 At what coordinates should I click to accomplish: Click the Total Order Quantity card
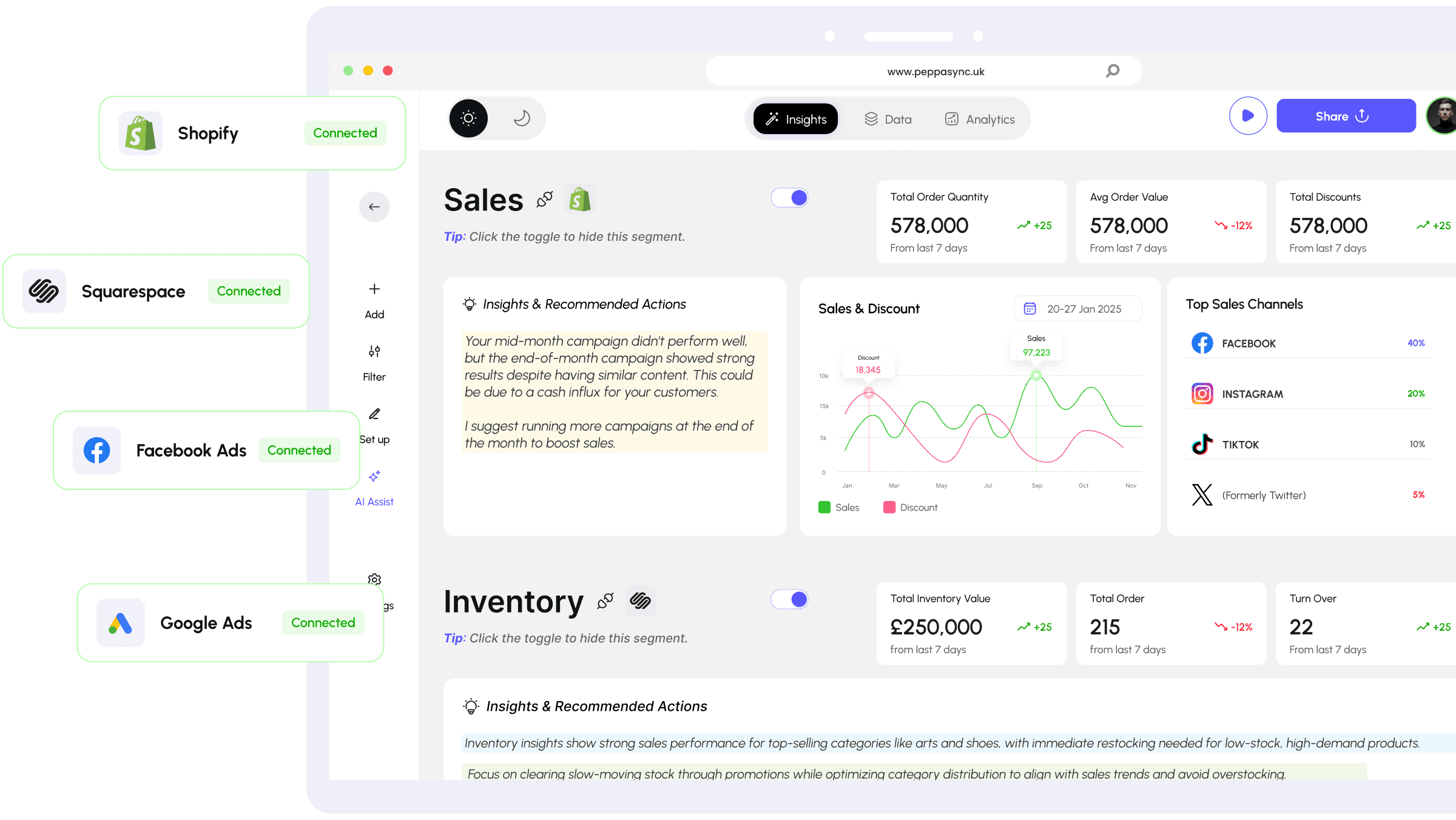971,222
